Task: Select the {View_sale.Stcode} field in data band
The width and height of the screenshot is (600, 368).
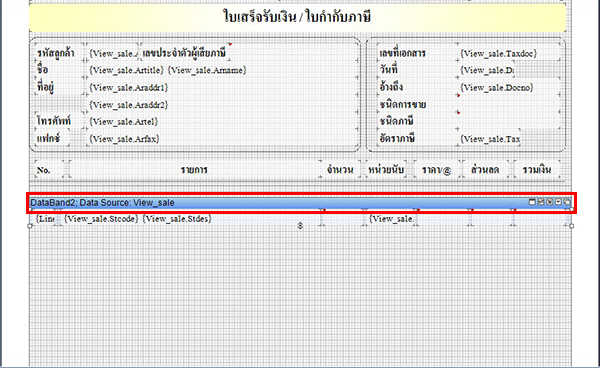Action: pos(101,218)
